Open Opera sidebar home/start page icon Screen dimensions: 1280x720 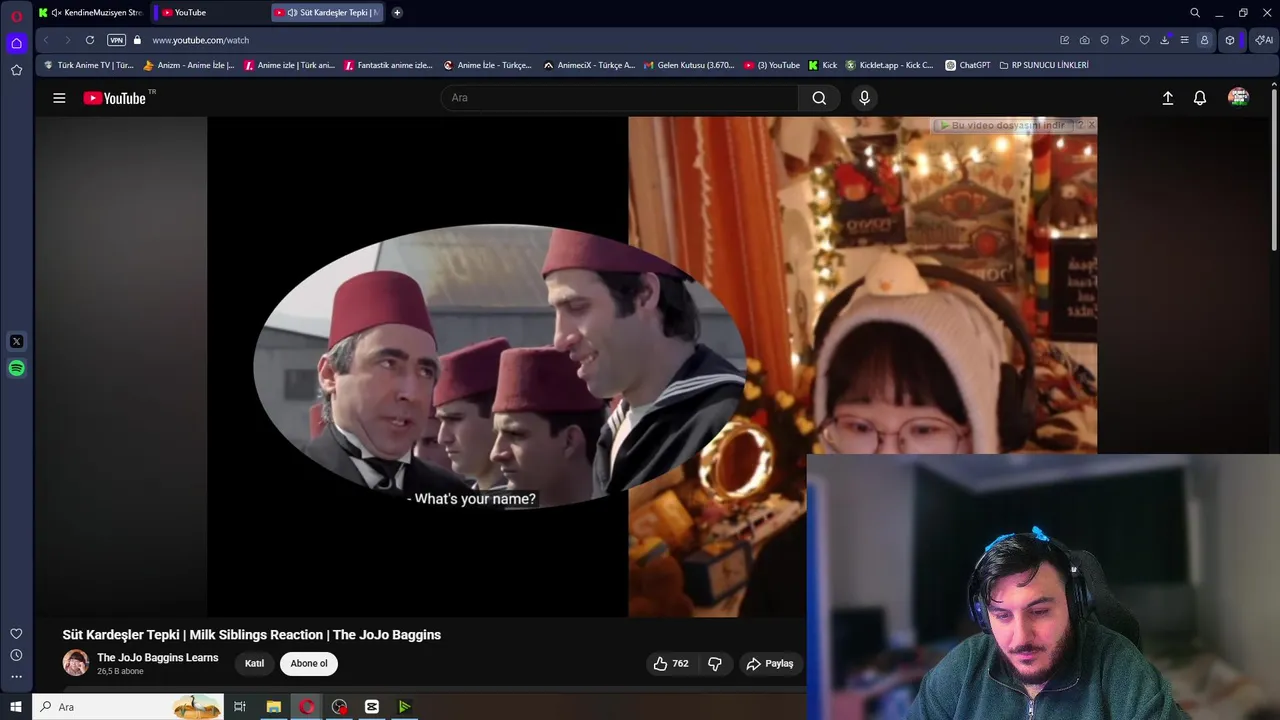click(x=16, y=43)
